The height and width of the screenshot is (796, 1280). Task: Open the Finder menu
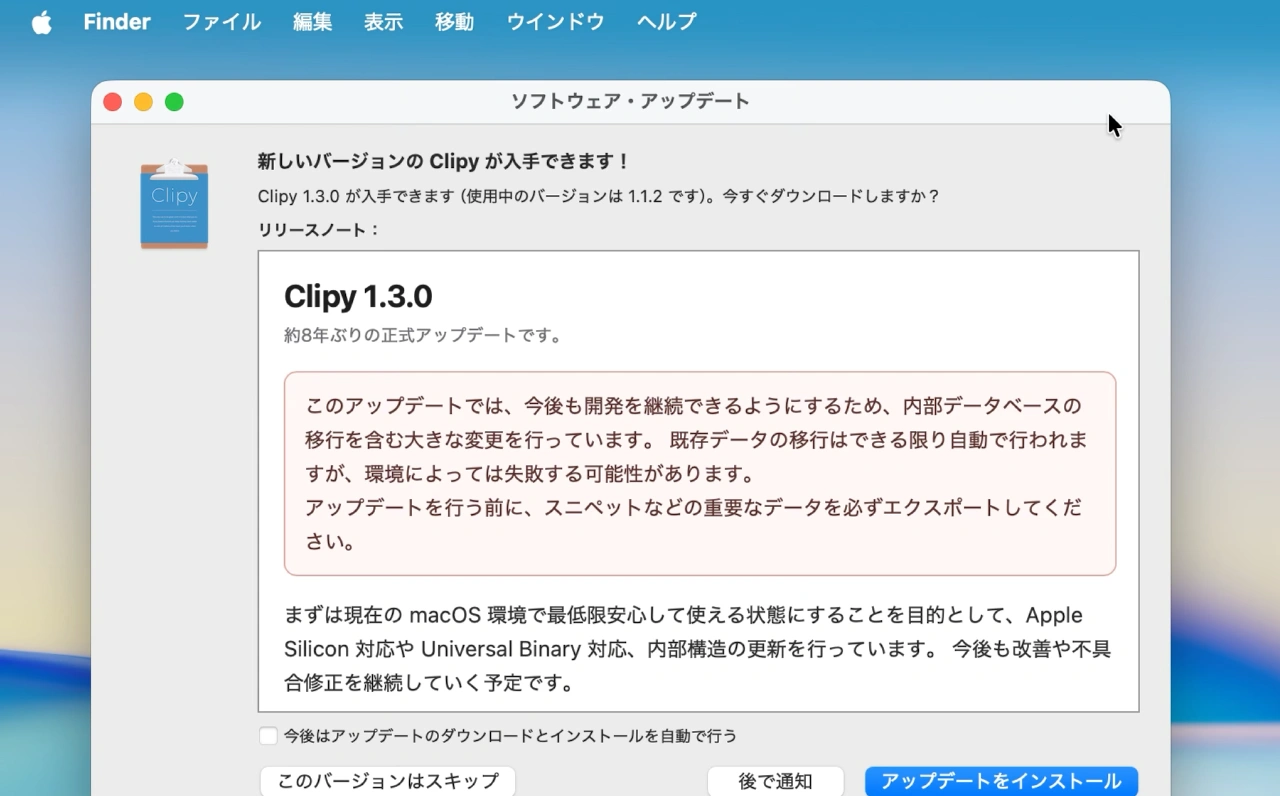tap(117, 22)
